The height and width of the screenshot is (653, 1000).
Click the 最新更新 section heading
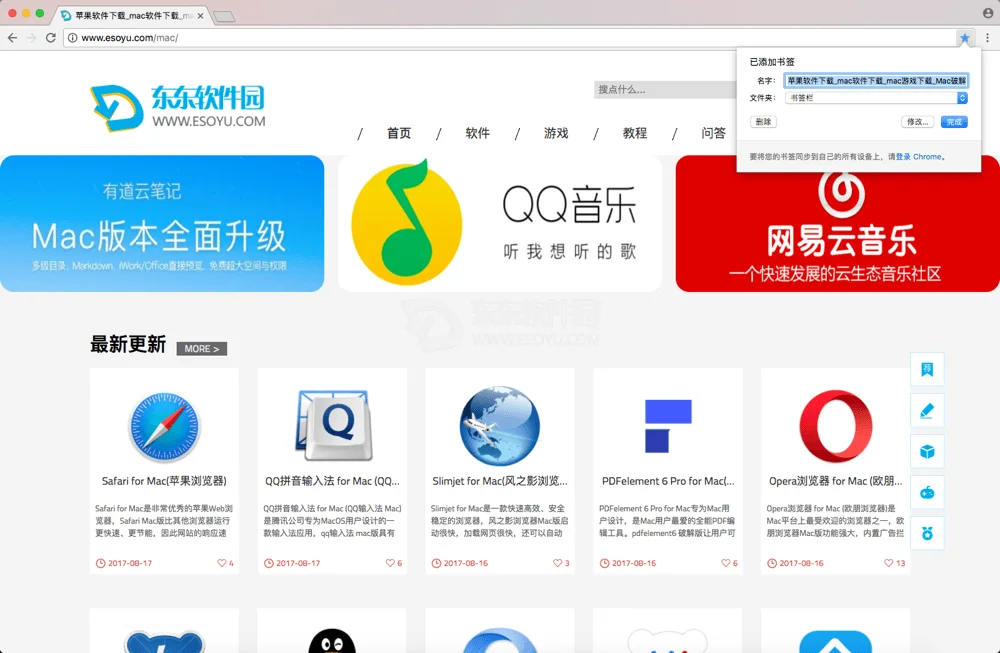128,344
